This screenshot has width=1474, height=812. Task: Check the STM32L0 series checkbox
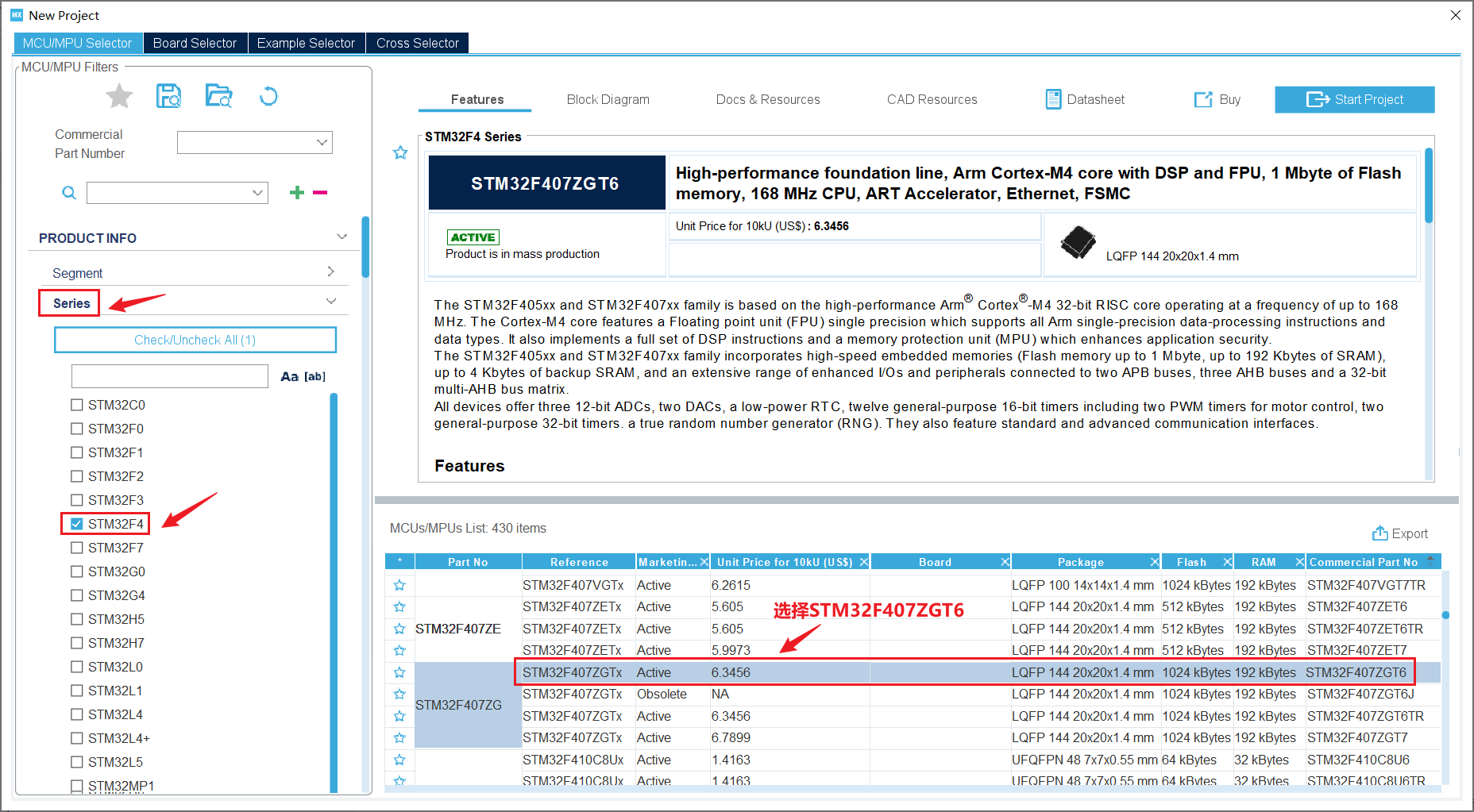[x=77, y=667]
